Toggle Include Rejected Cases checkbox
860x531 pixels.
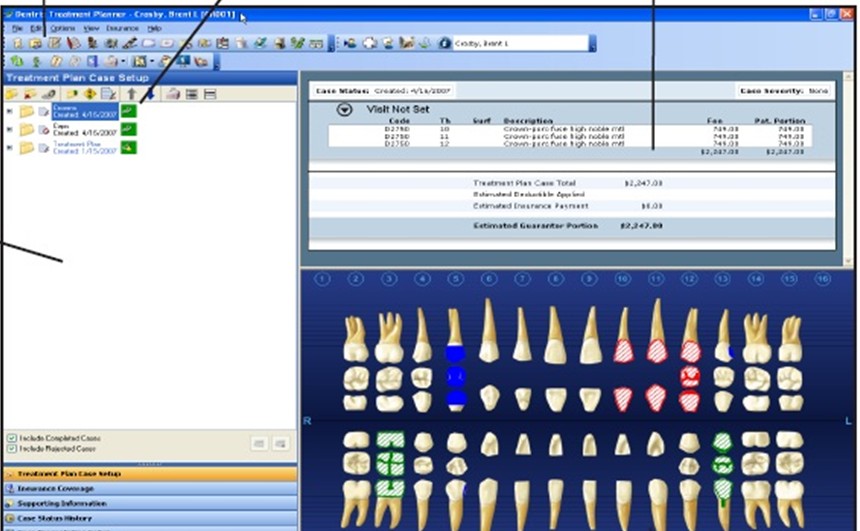pyautogui.click(x=11, y=448)
